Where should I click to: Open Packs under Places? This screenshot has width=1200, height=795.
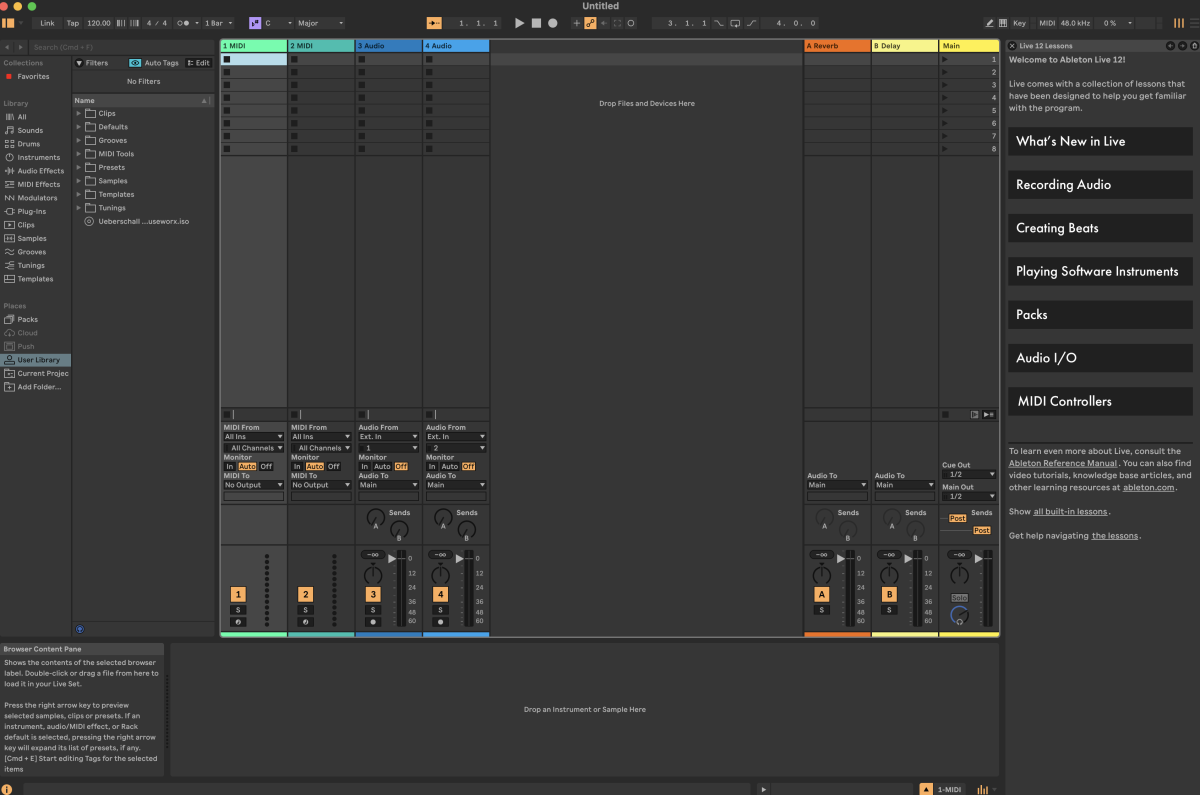[x=27, y=319]
